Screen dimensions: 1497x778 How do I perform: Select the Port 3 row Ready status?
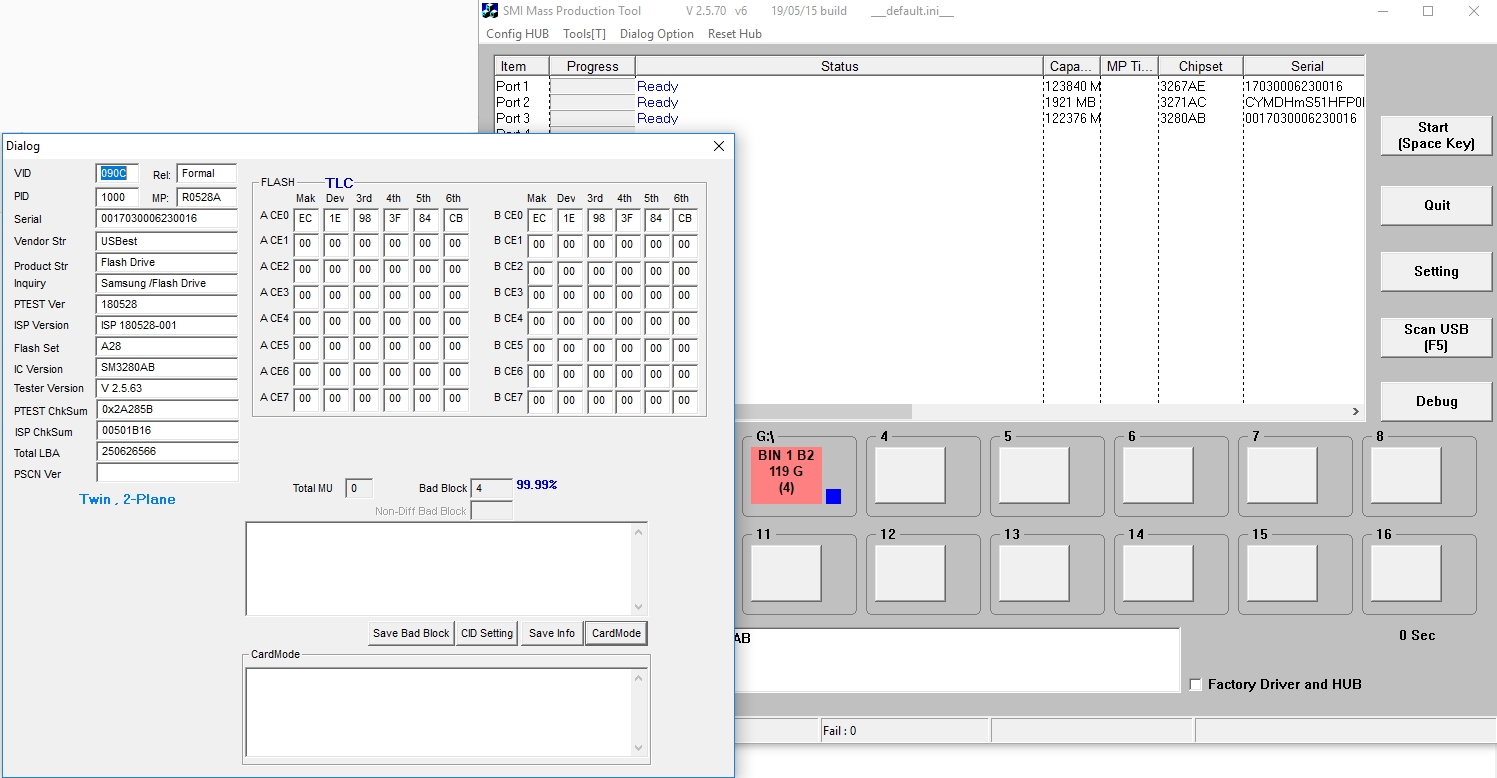[x=657, y=118]
